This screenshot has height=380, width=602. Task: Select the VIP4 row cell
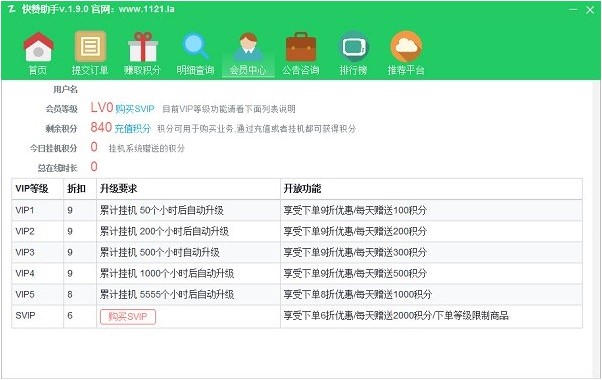pyautogui.click(x=38, y=274)
